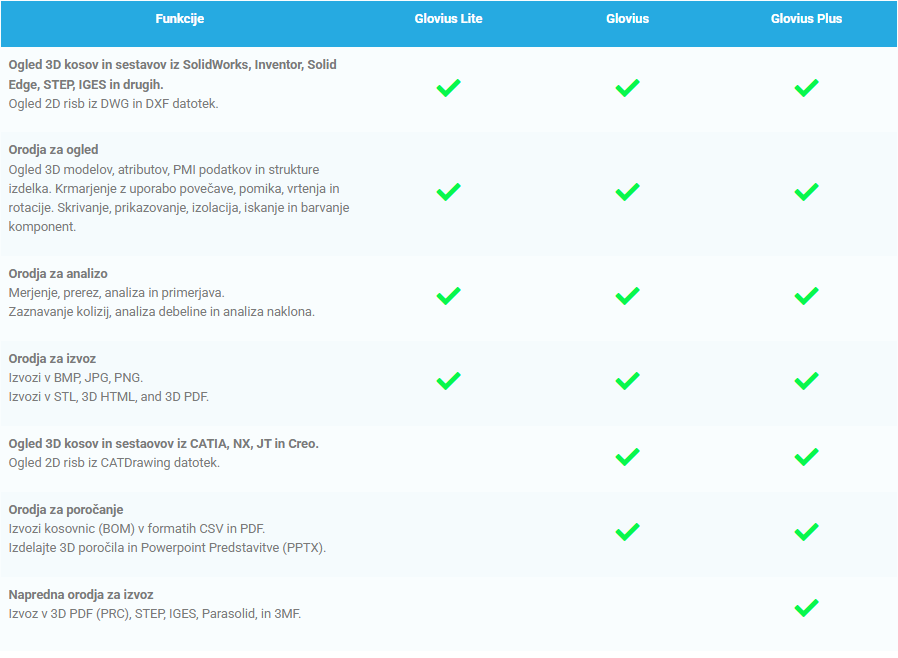Click the Glovius Plus checkmark for Orodja za poročanje
Image resolution: width=898 pixels, height=658 pixels.
(806, 532)
